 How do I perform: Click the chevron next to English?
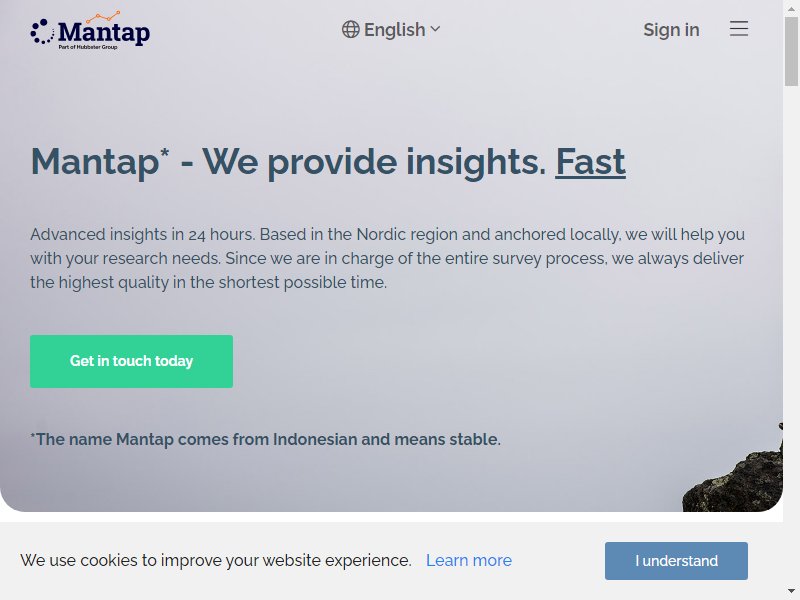click(x=435, y=29)
